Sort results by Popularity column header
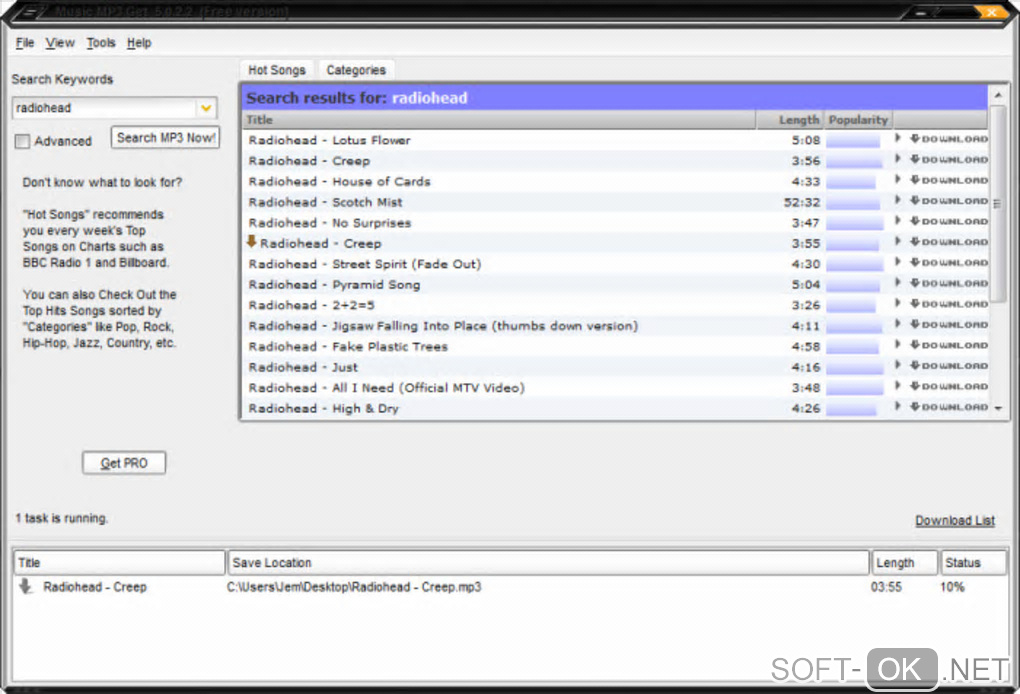The image size is (1020, 694). [858, 120]
